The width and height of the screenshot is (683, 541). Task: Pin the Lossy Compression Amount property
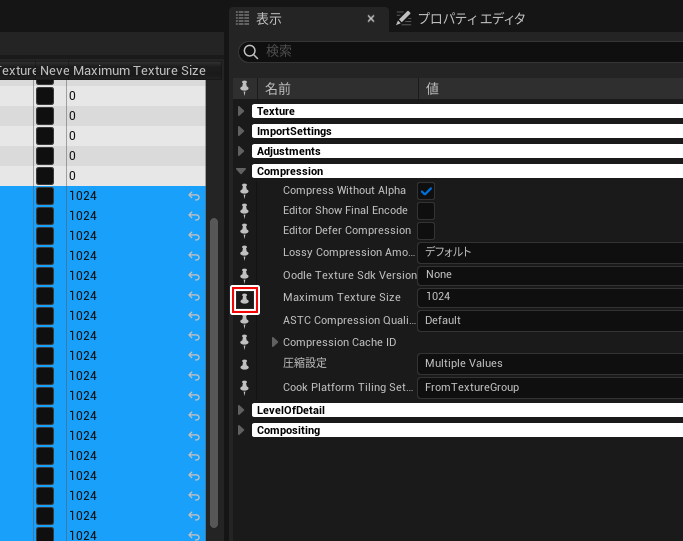[x=245, y=252]
